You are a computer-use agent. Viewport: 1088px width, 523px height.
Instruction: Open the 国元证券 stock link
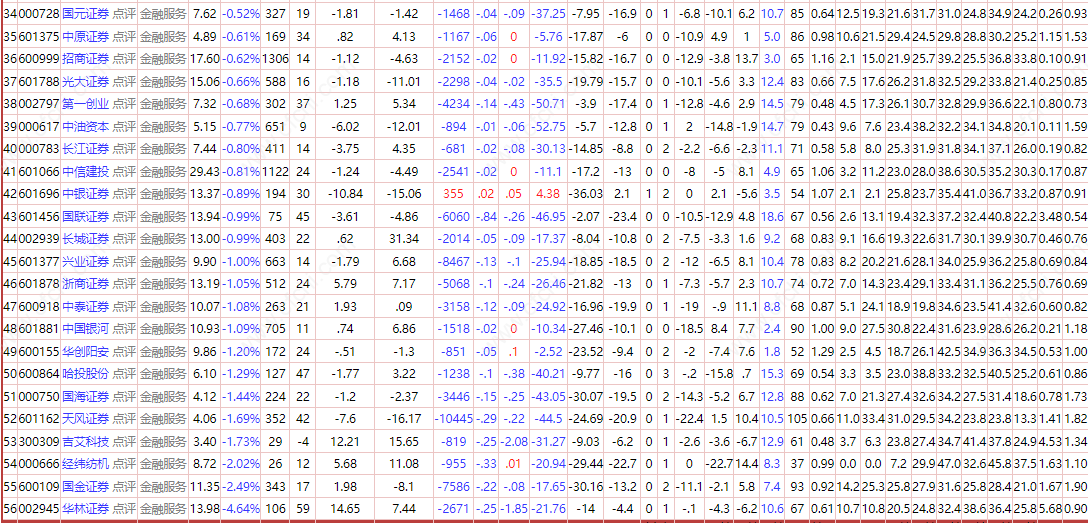(x=85, y=13)
